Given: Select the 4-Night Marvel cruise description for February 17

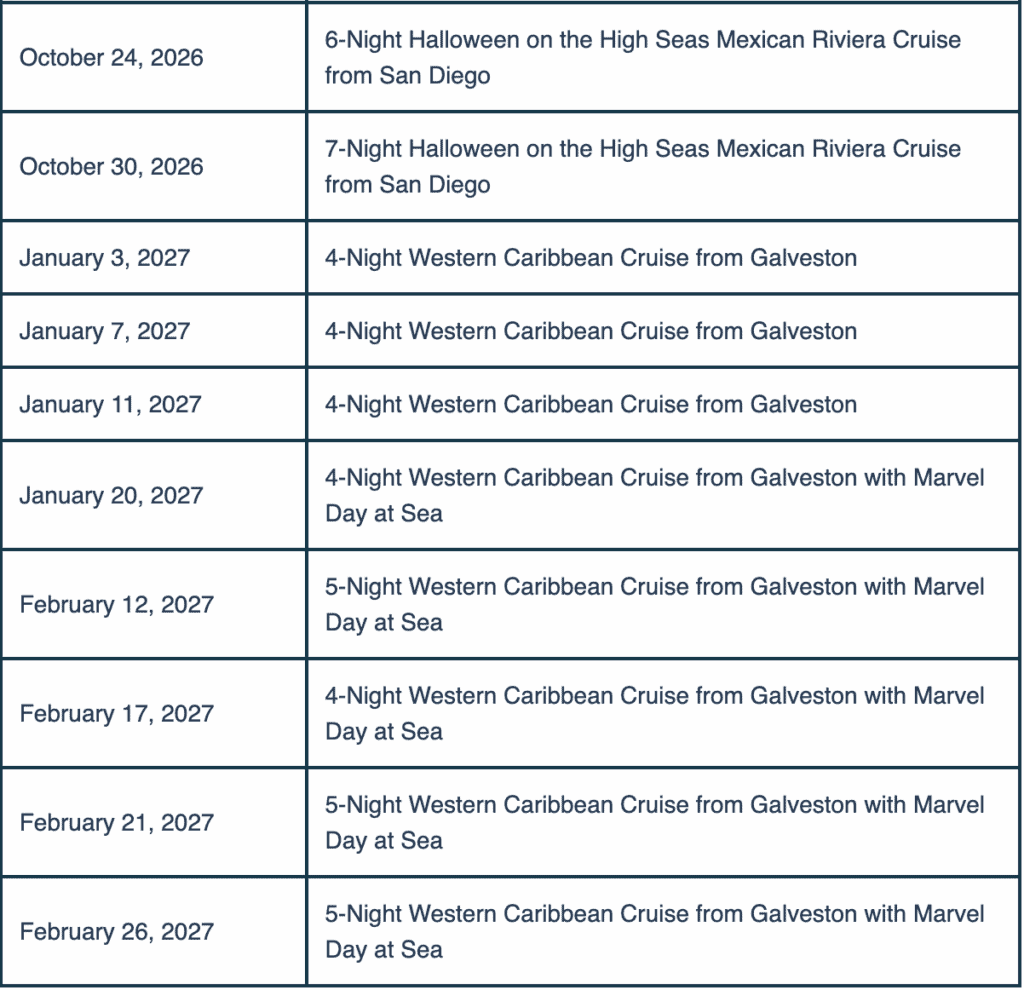Looking at the screenshot, I should (x=654, y=713).
